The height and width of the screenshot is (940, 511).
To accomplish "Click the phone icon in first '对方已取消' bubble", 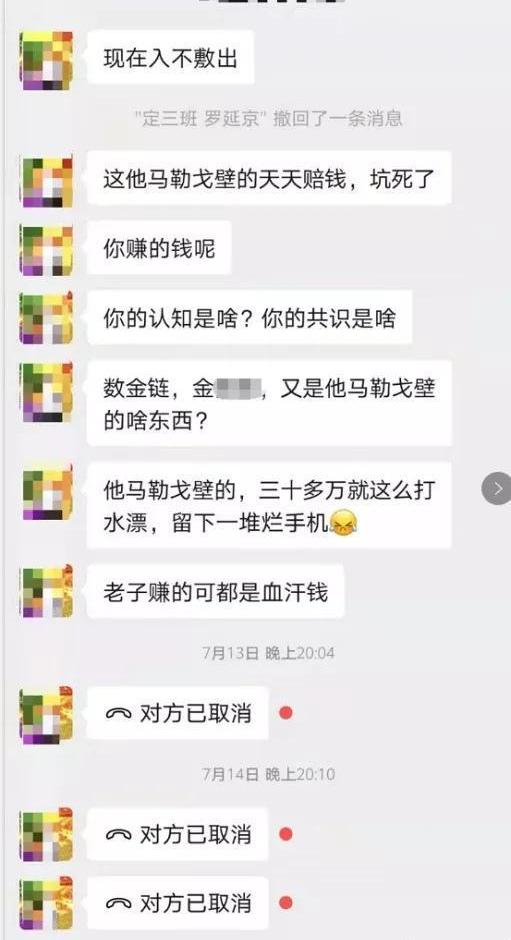I will (118, 713).
